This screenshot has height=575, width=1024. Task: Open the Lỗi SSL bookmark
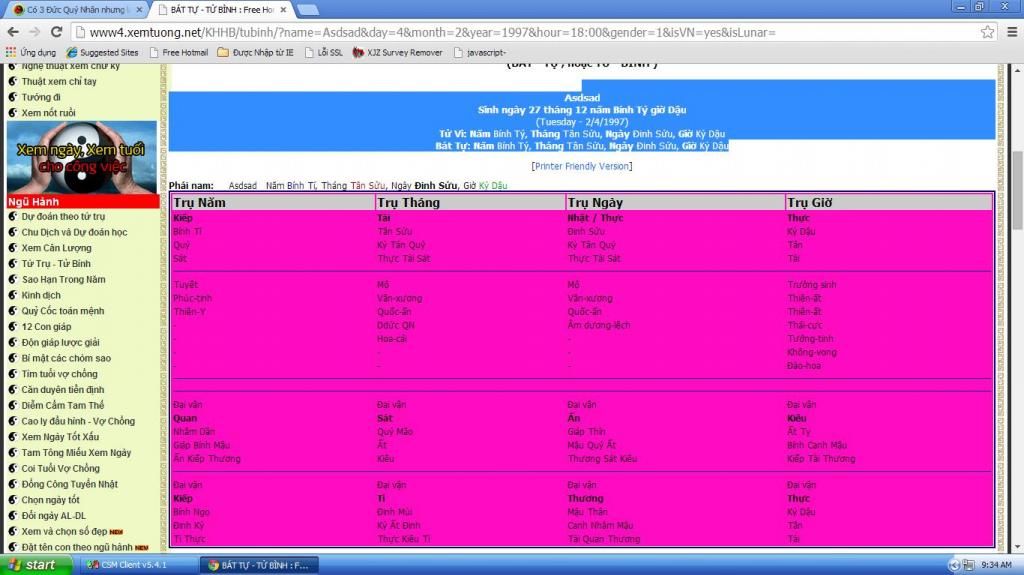[324, 52]
